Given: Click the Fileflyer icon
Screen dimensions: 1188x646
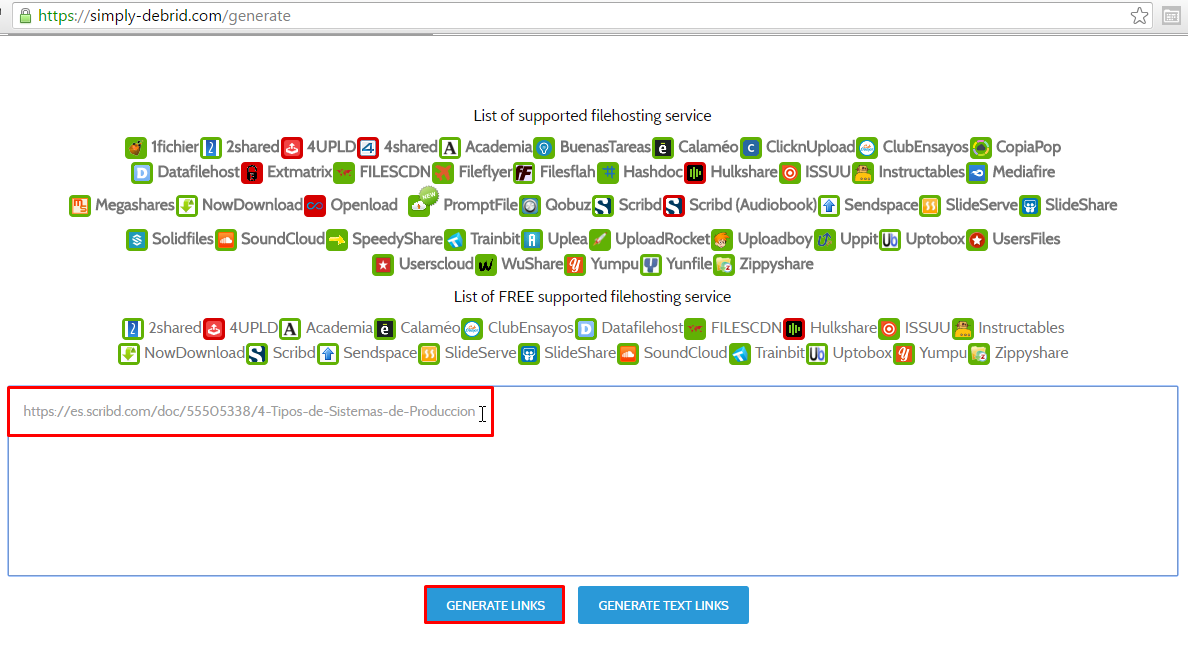Looking at the screenshot, I should (x=443, y=173).
